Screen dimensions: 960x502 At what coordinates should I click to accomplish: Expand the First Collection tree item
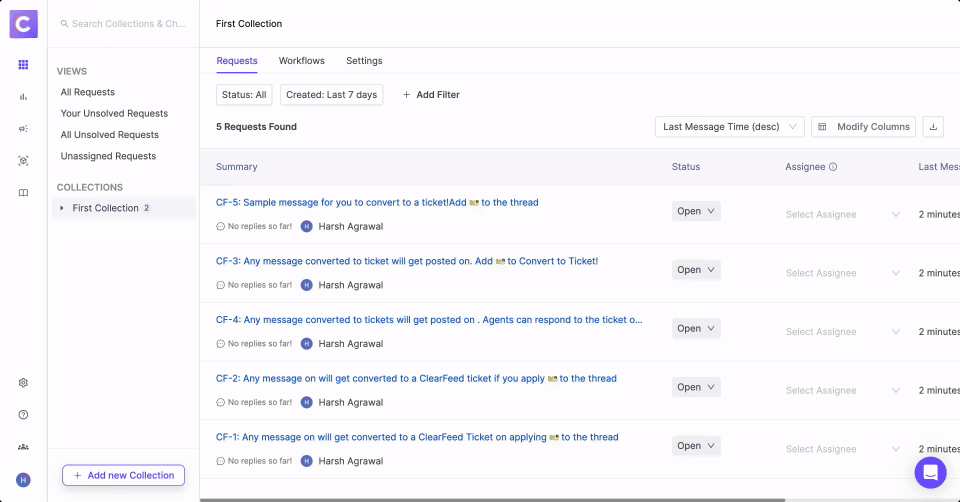(x=62, y=208)
